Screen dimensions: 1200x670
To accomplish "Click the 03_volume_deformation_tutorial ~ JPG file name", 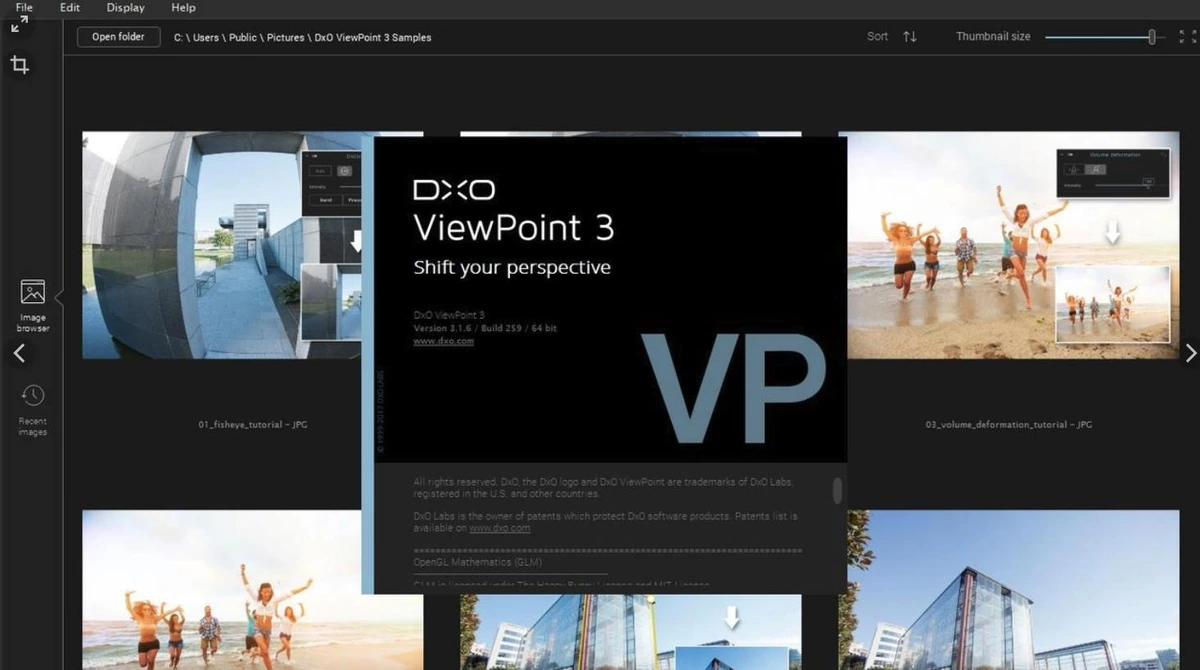I will tap(1009, 425).
